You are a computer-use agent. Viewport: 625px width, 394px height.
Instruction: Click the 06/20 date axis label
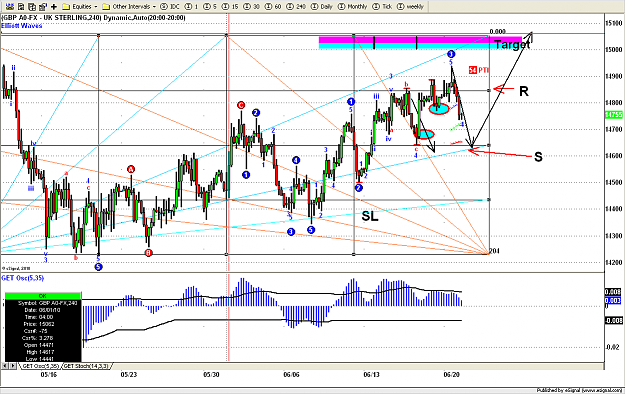(x=452, y=374)
